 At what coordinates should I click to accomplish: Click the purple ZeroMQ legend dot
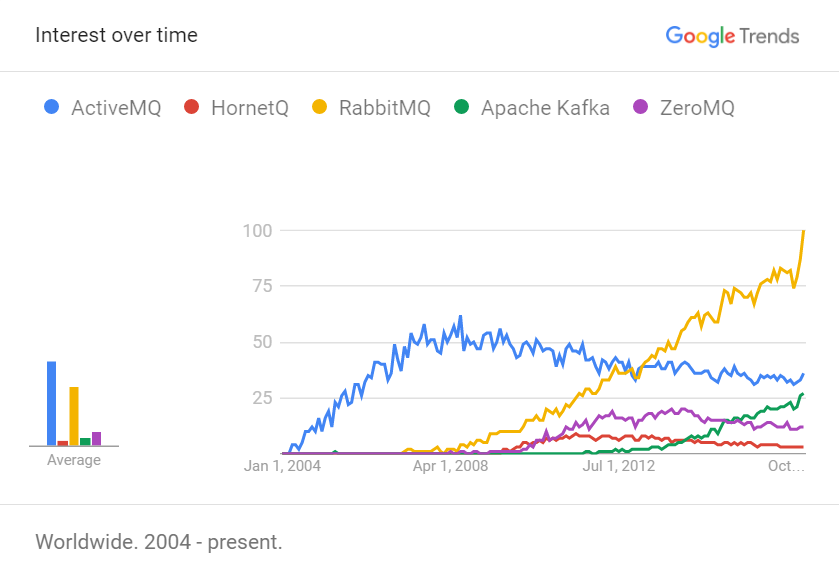tap(641, 107)
